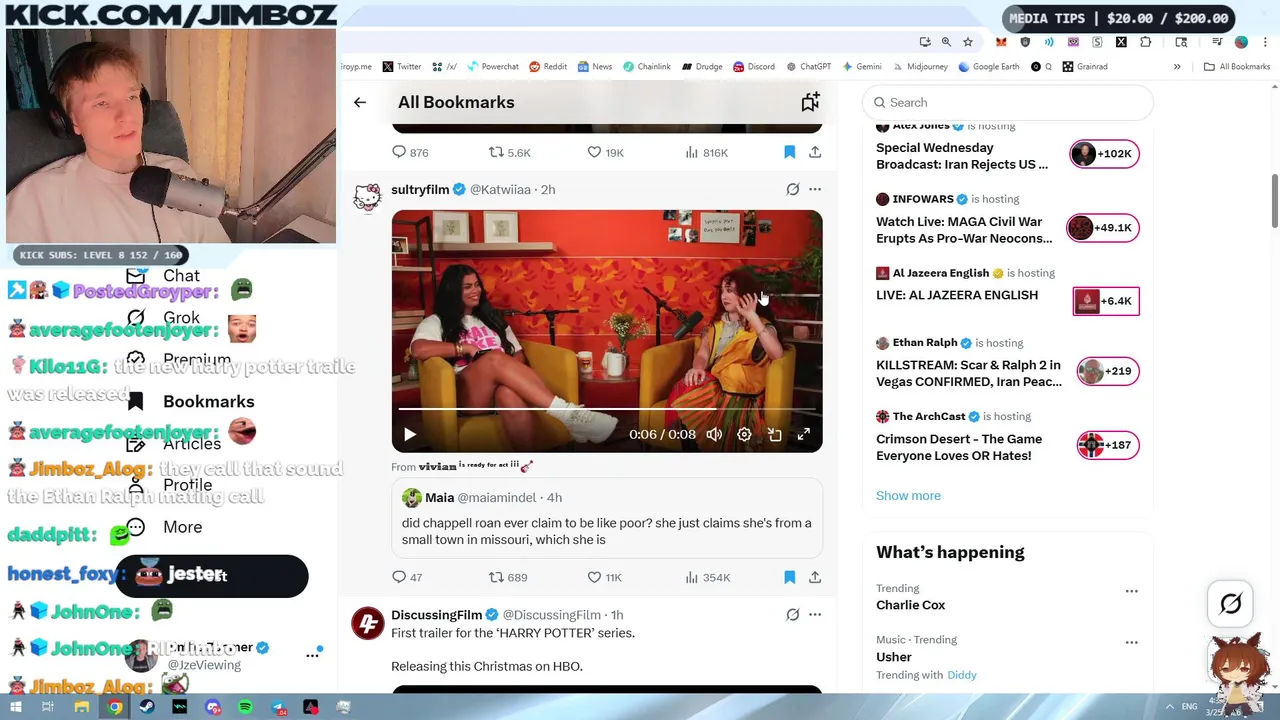Seek the video progress bar

click(x=607, y=410)
